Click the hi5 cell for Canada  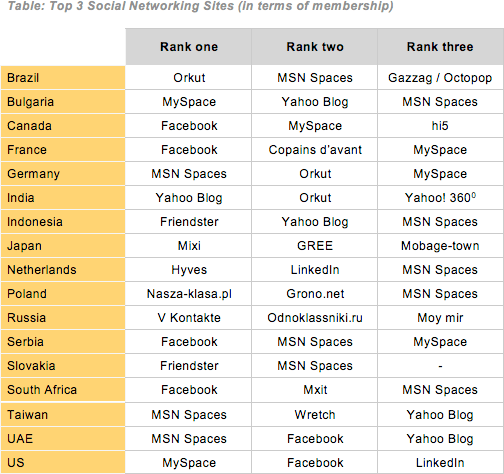tap(440, 126)
